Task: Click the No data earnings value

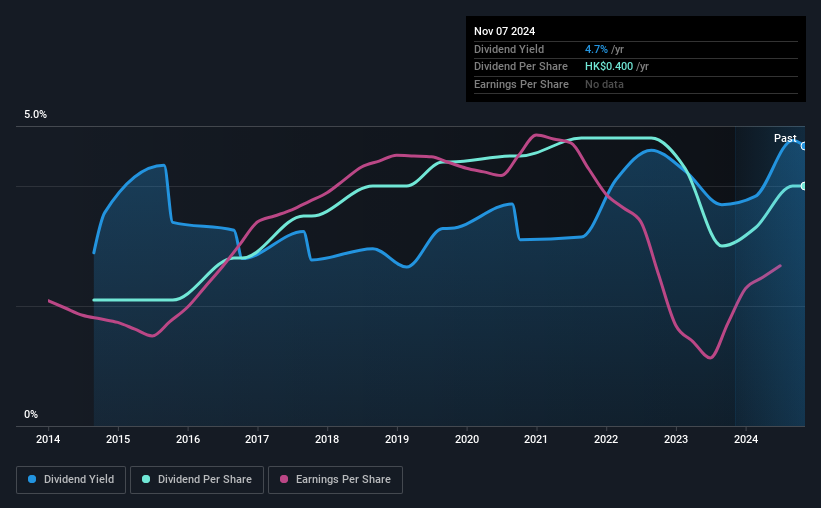Action: pos(604,84)
